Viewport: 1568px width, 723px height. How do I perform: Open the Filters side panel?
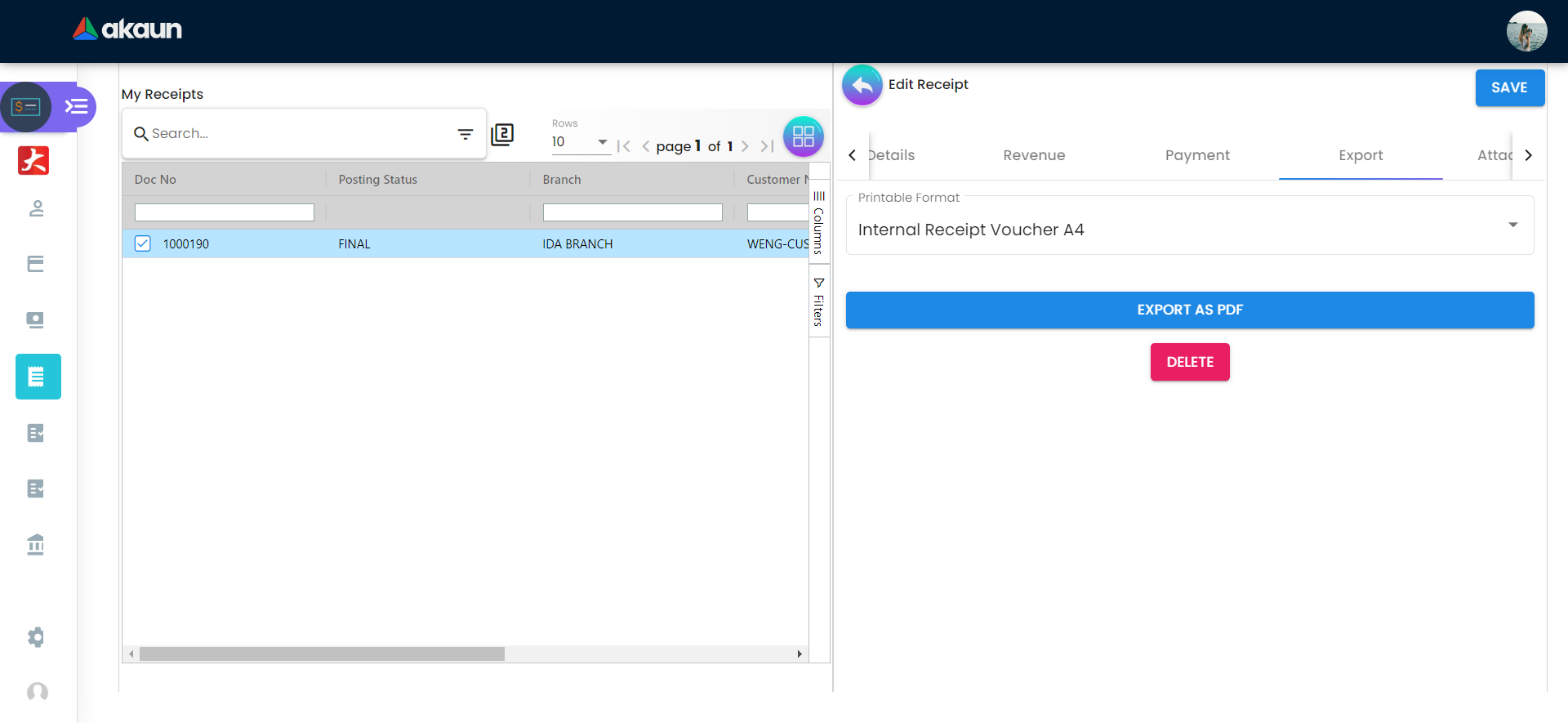coord(818,301)
